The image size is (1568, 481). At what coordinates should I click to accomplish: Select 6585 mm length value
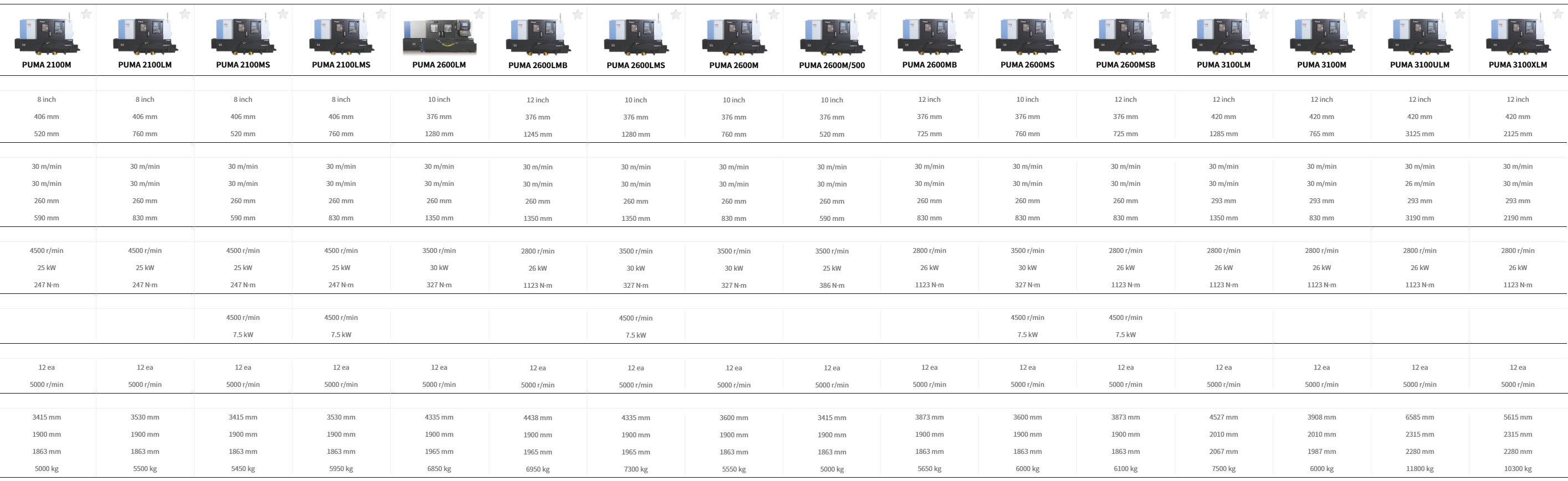point(1420,417)
